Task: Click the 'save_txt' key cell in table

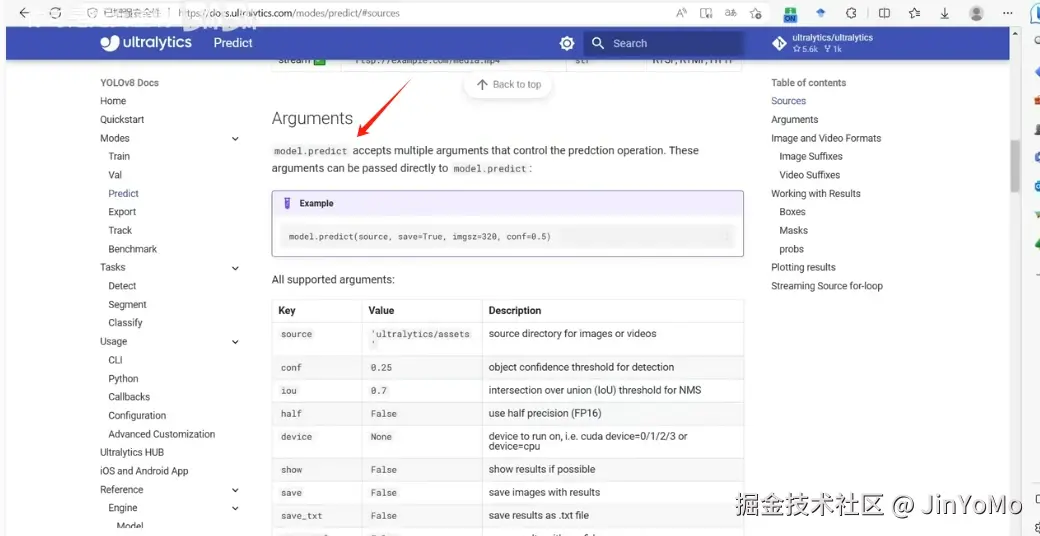Action: pos(317,515)
